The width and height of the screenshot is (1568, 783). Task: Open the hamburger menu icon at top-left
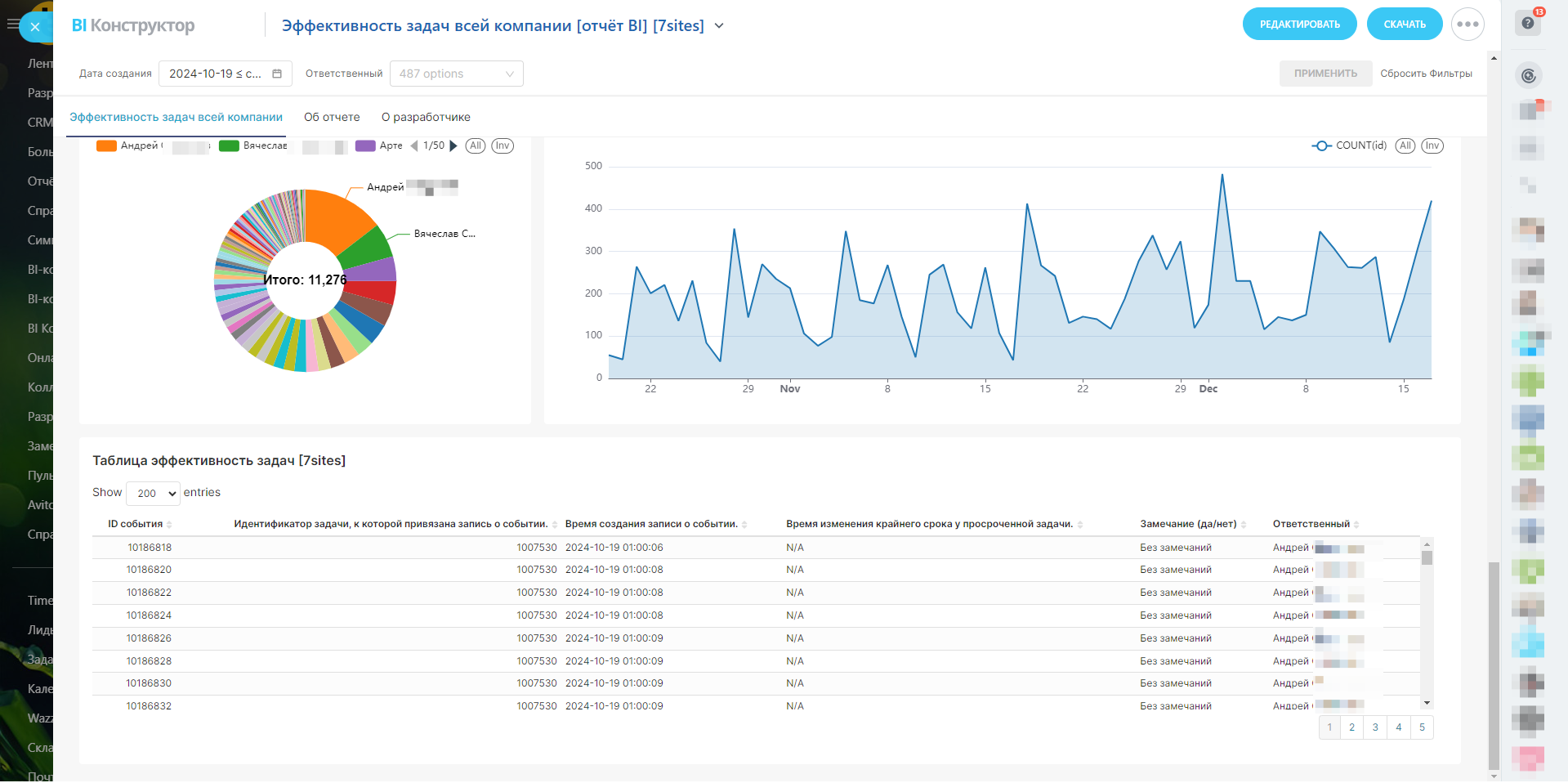pos(12,25)
